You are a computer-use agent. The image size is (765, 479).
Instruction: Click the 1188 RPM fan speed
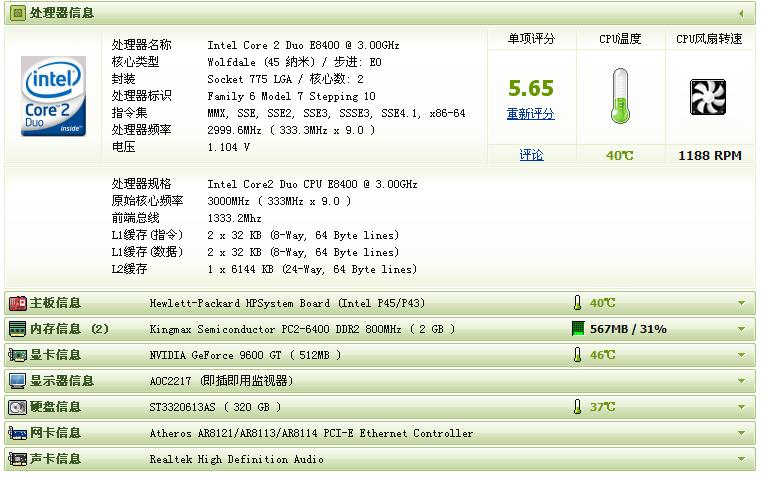710,156
